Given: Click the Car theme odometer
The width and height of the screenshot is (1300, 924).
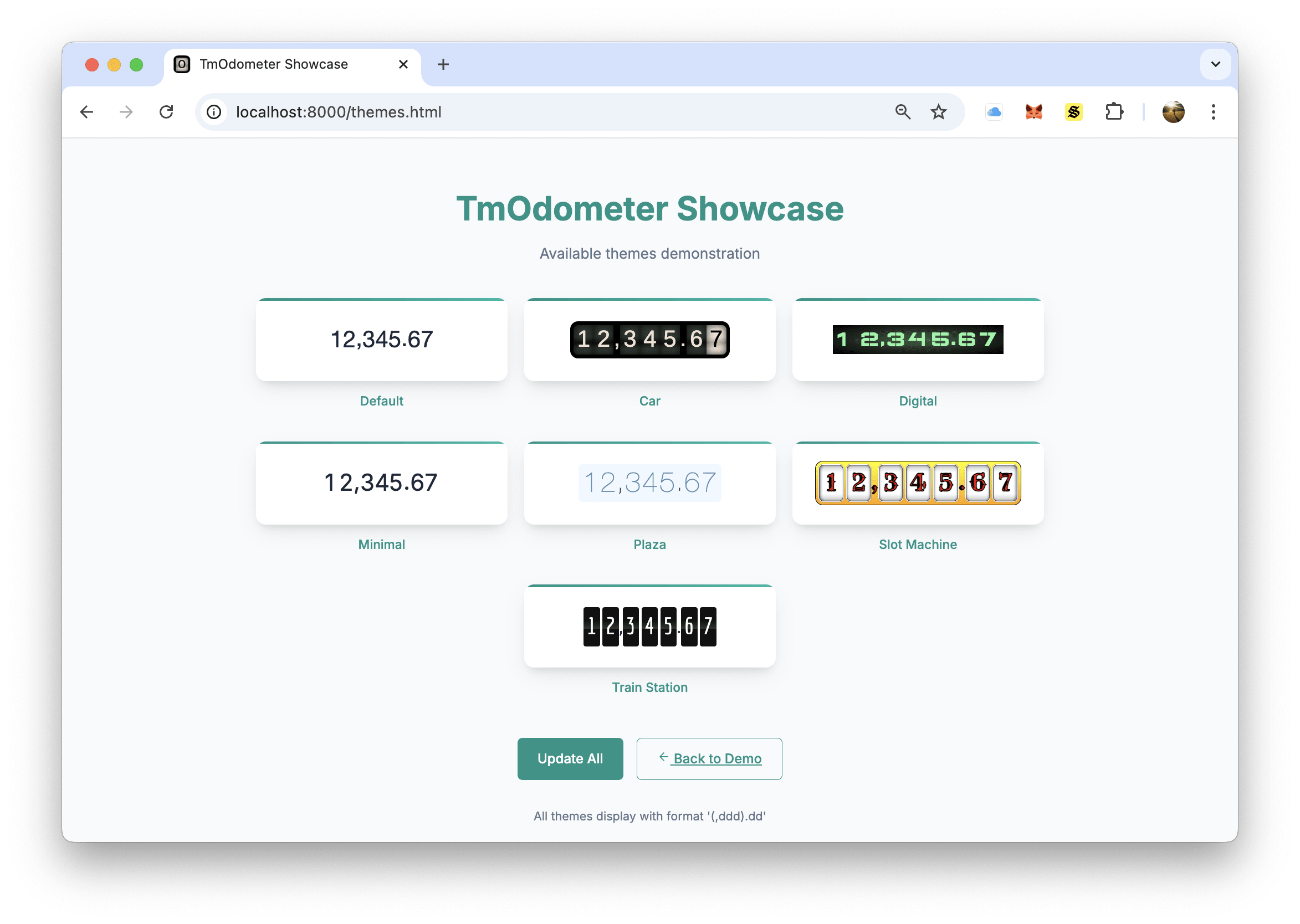Looking at the screenshot, I should [x=649, y=340].
